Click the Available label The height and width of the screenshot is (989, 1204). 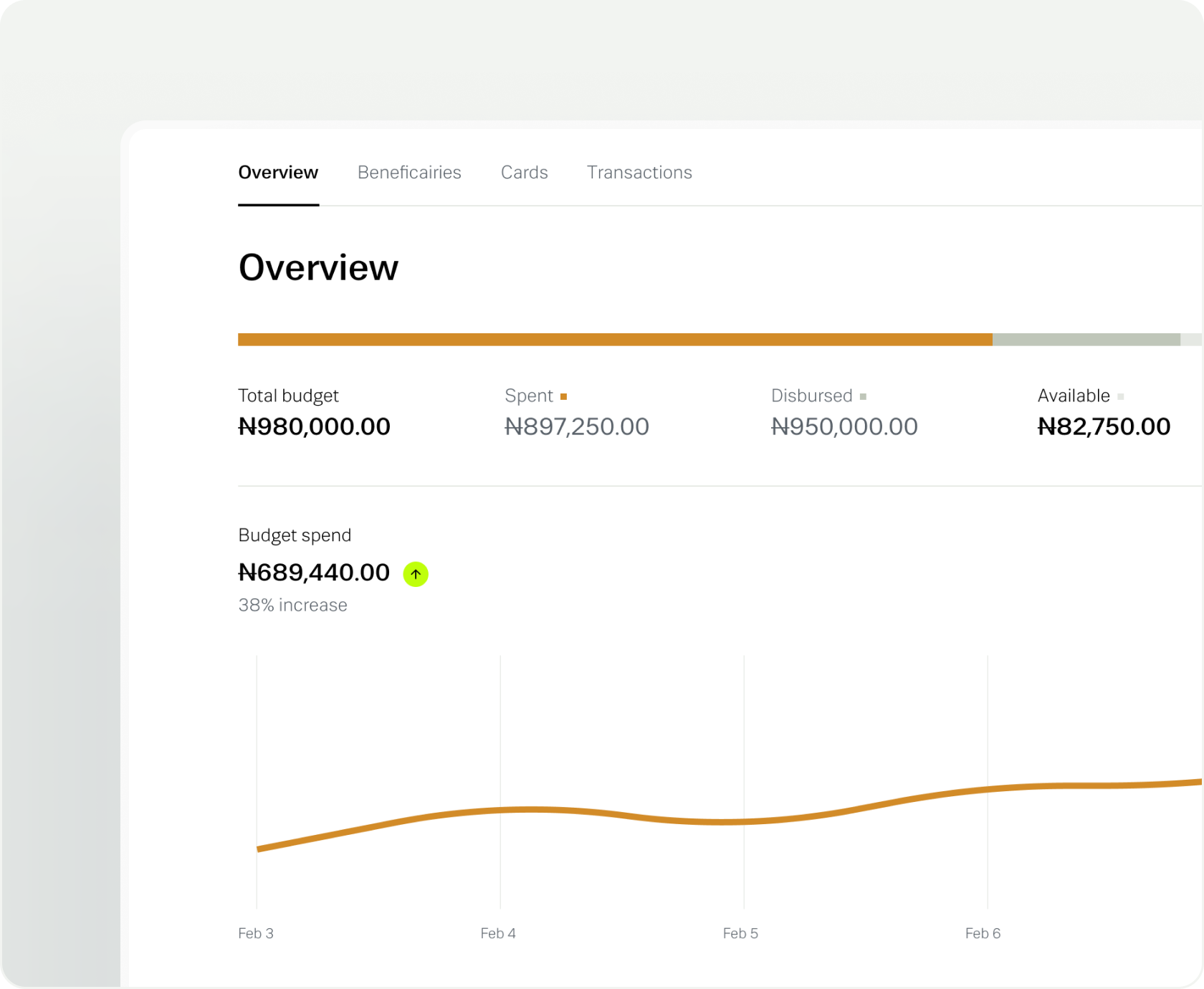click(x=1074, y=396)
